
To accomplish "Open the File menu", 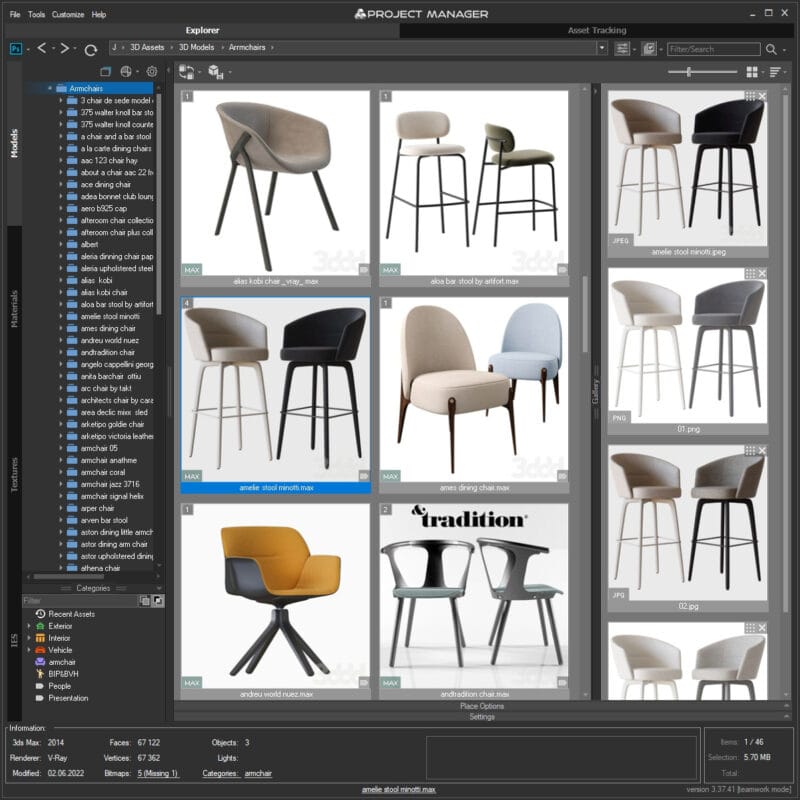I will point(15,14).
